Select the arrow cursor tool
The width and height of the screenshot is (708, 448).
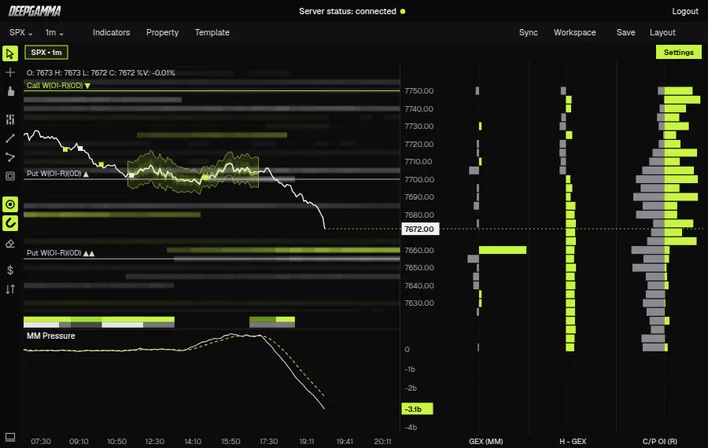pyautogui.click(x=10, y=54)
